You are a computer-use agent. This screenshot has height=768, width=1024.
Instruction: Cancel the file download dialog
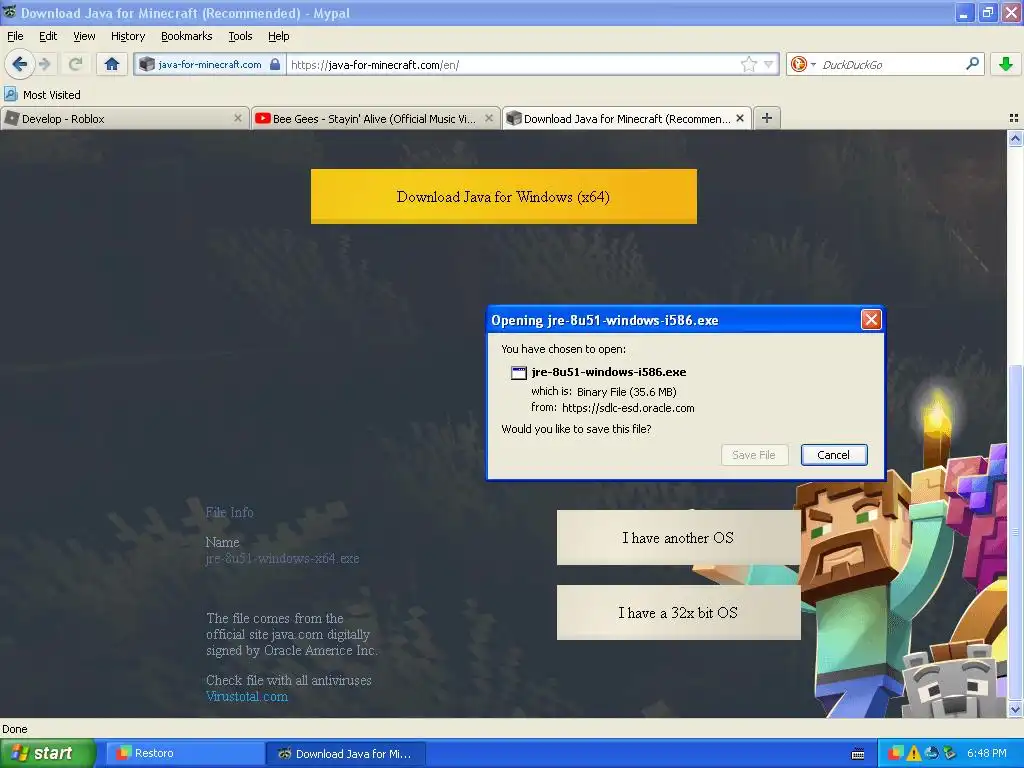click(x=834, y=455)
